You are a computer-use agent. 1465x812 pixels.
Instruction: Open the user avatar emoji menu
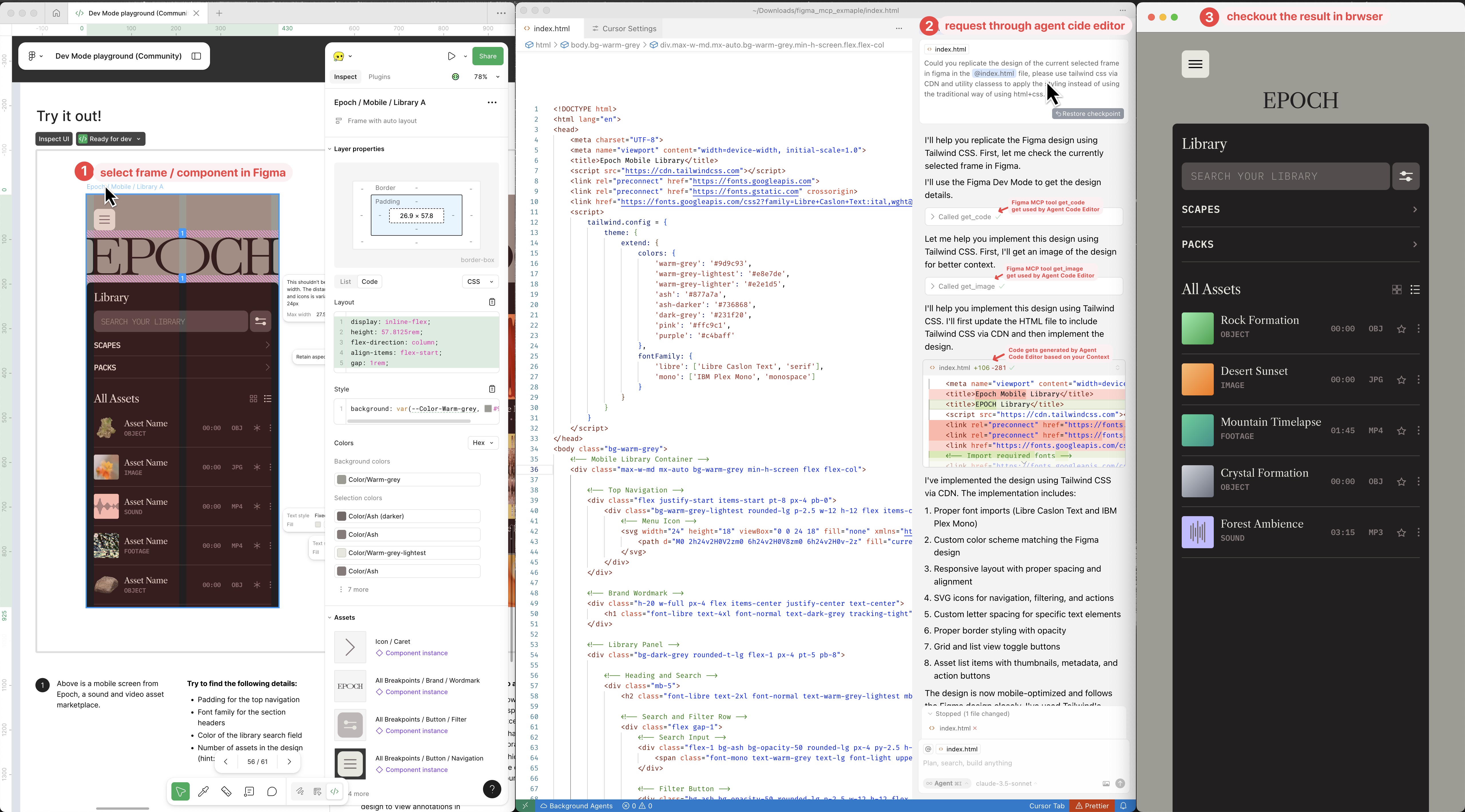click(343, 56)
